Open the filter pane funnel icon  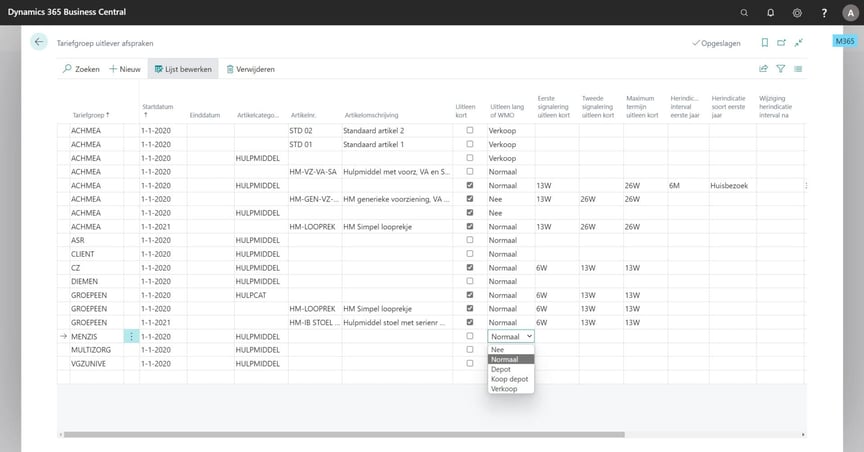780,69
